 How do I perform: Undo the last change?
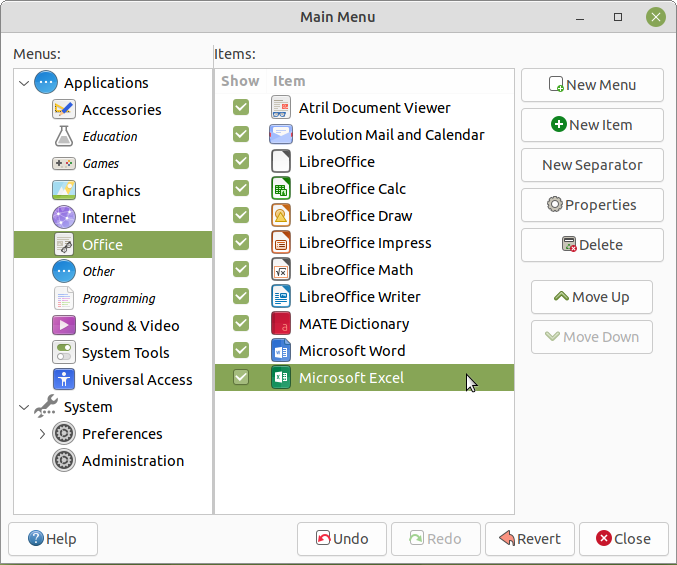[x=342, y=539]
